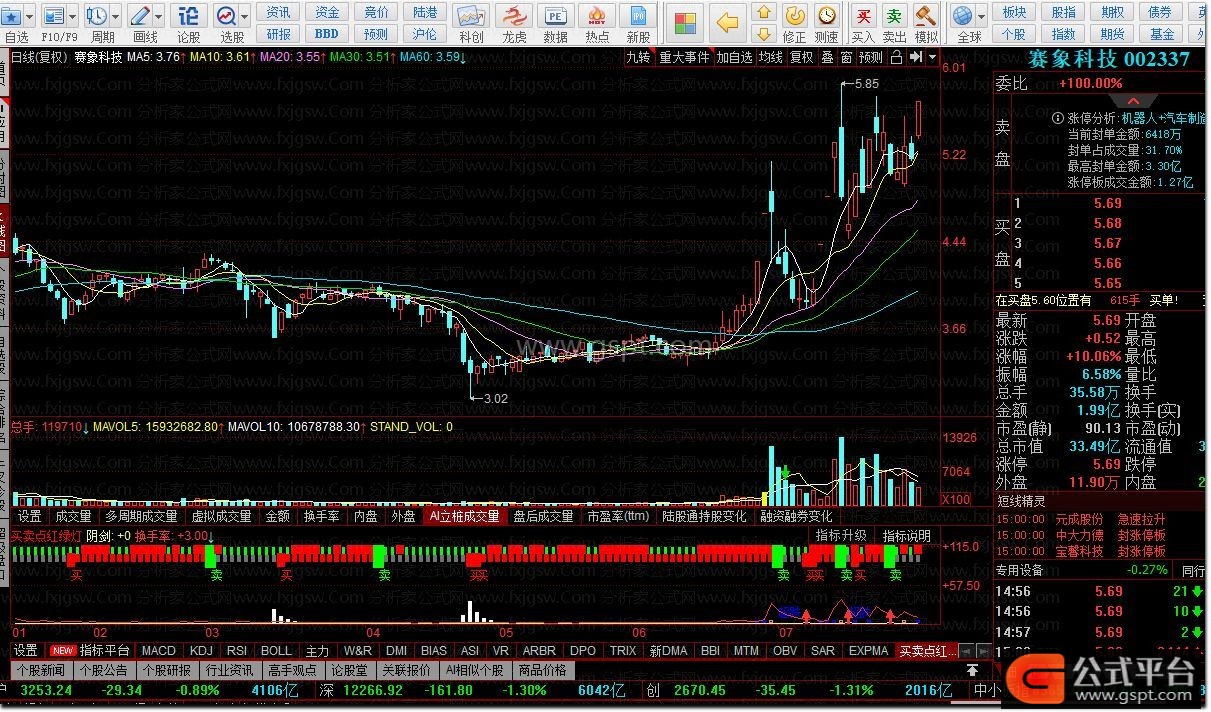This screenshot has width=1211, height=712.
Task: Toggle 复权 adjustment in chart header
Action: click(802, 57)
